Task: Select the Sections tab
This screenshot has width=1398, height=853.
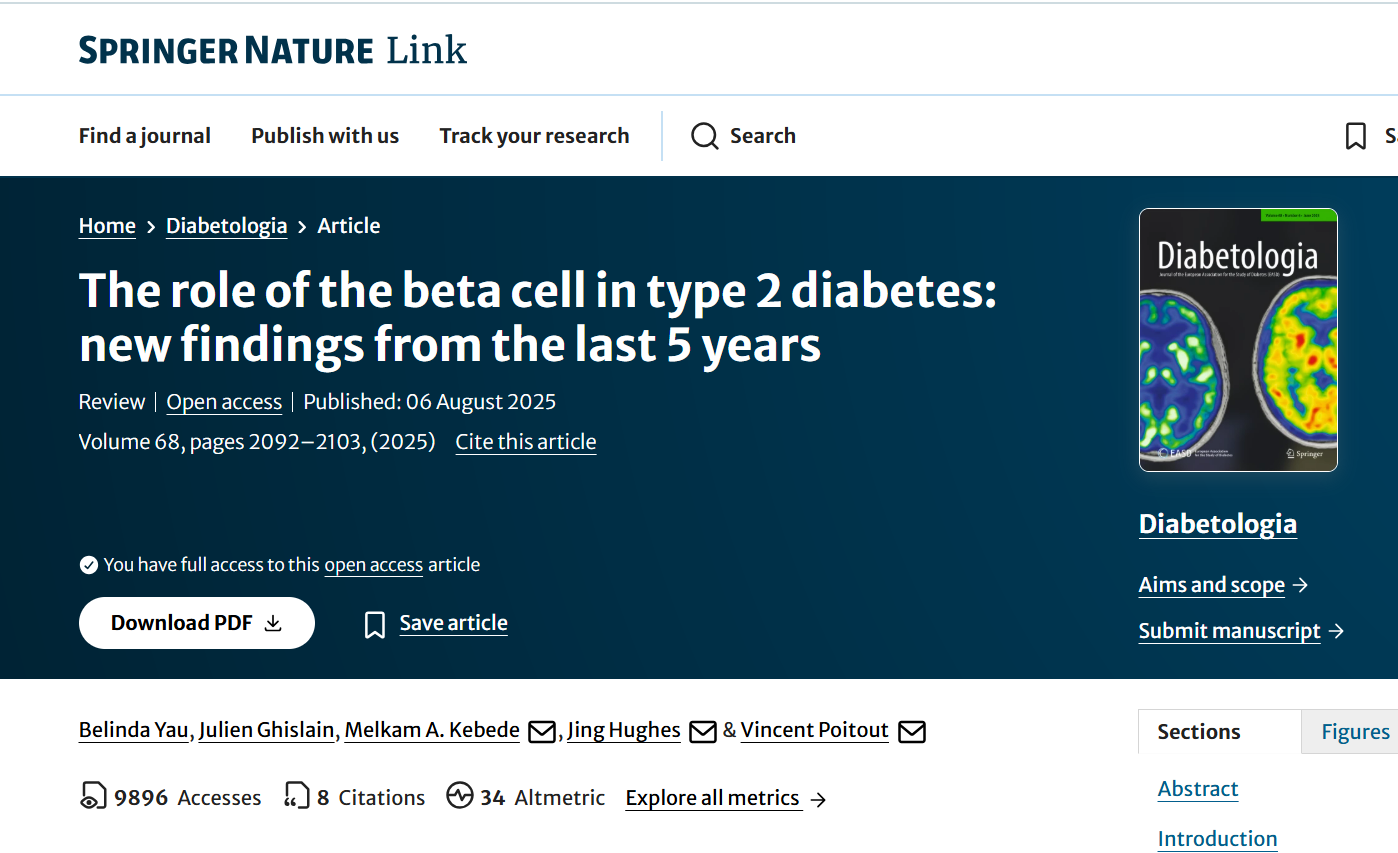Action: pos(1198,732)
